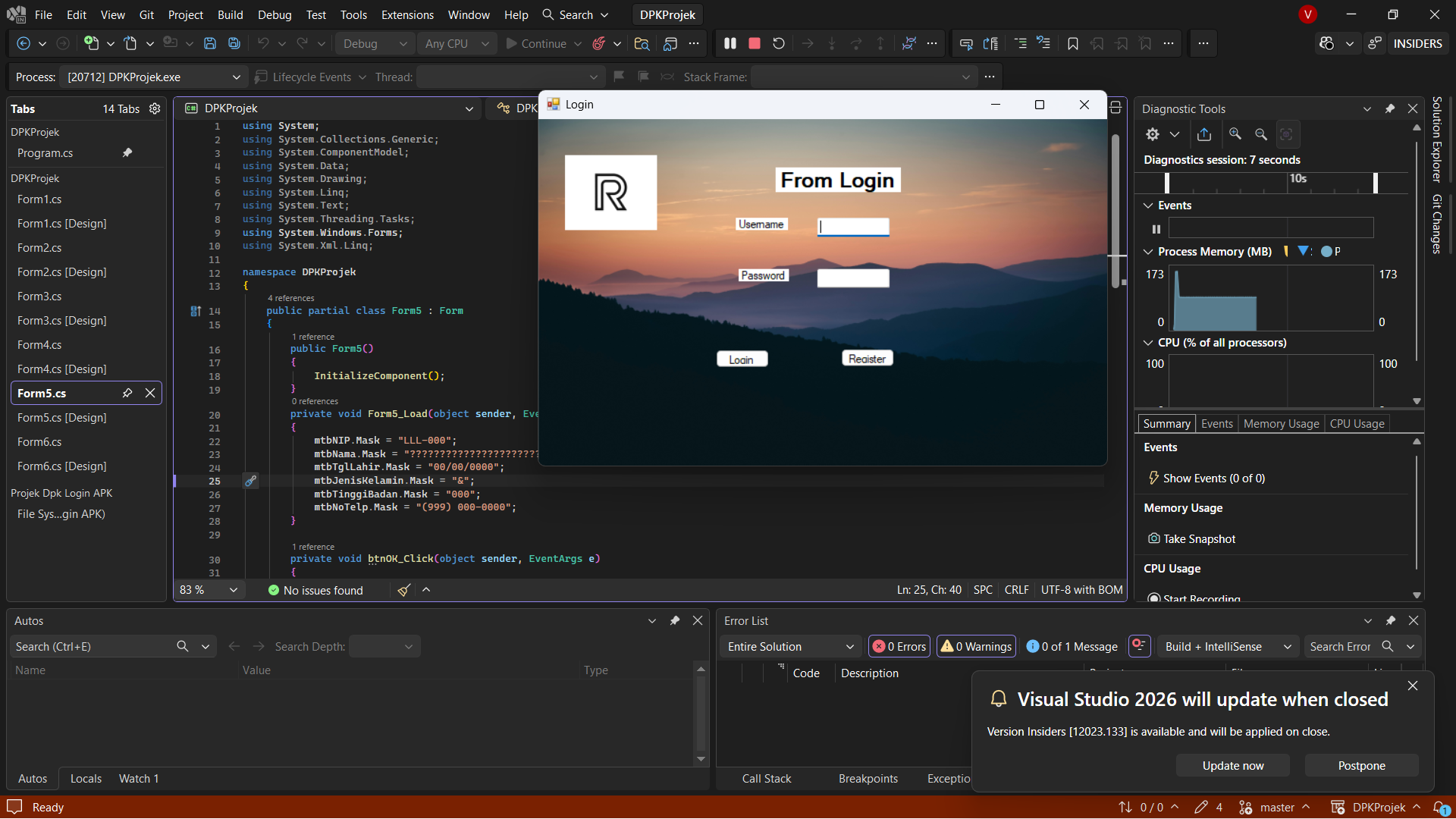Open Diagnostic Tools settings gear

click(x=1153, y=134)
